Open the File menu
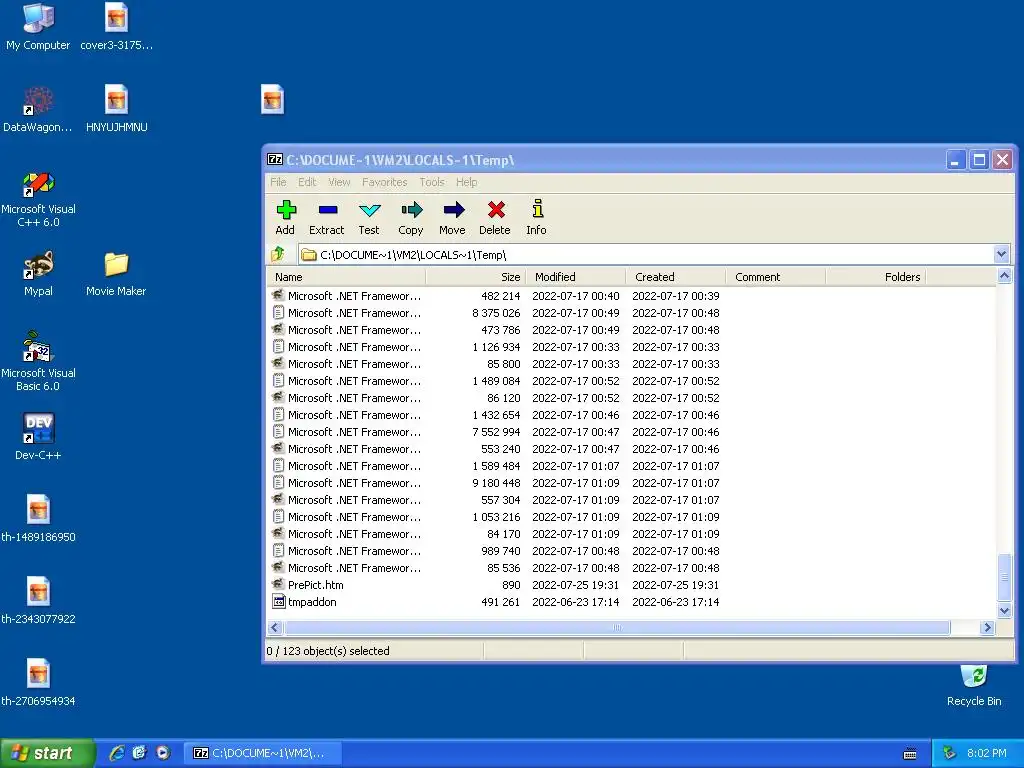Image resolution: width=1024 pixels, height=768 pixels. coord(278,182)
